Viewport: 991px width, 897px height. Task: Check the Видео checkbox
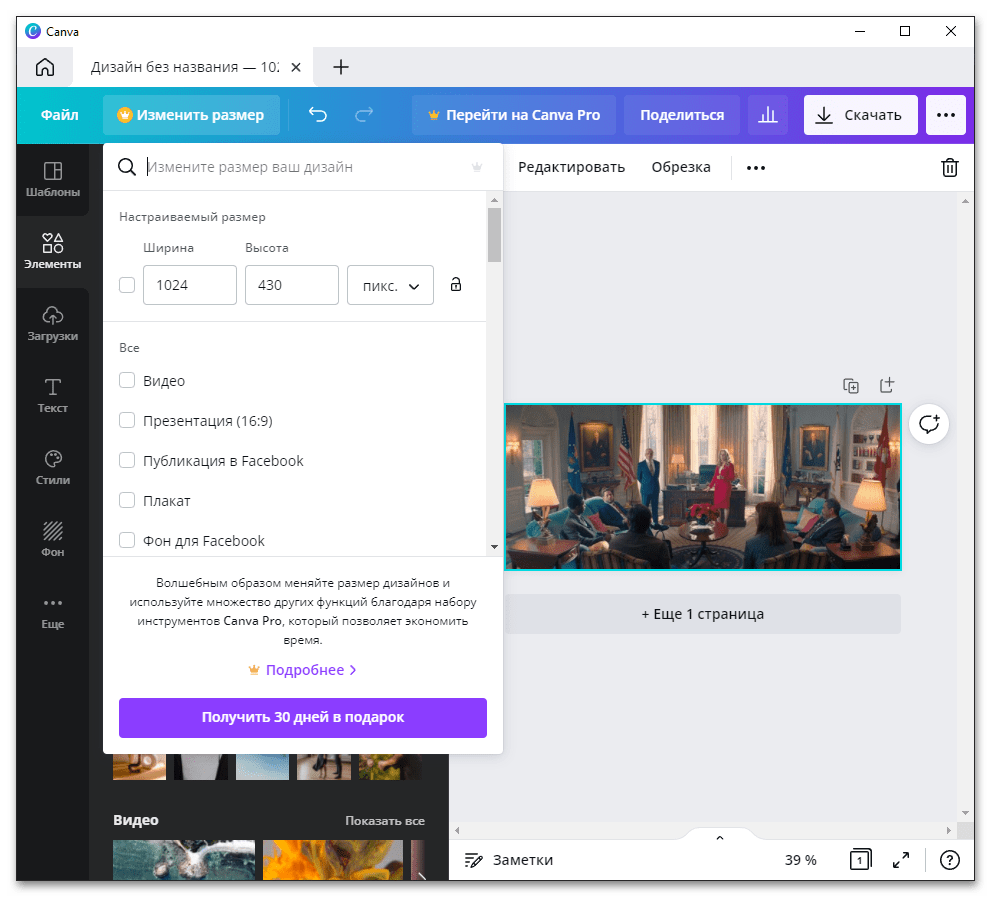coord(127,380)
